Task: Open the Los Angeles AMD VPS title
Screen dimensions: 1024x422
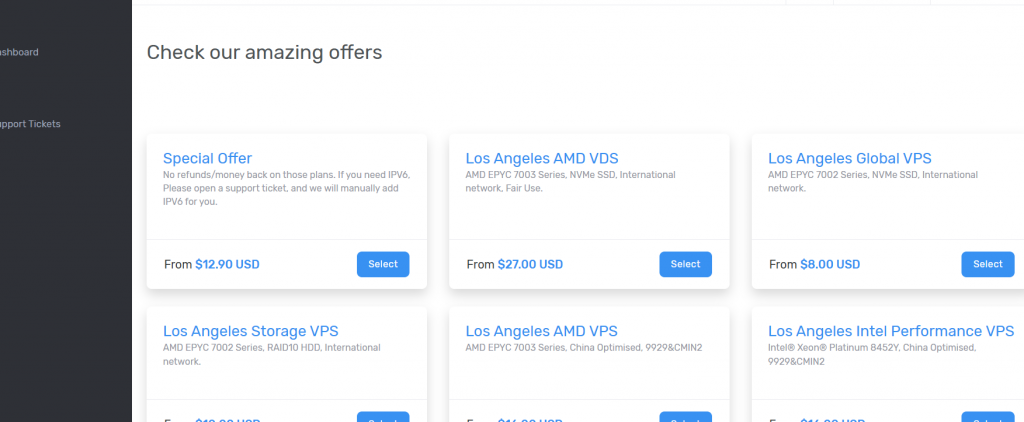Action: pos(541,331)
